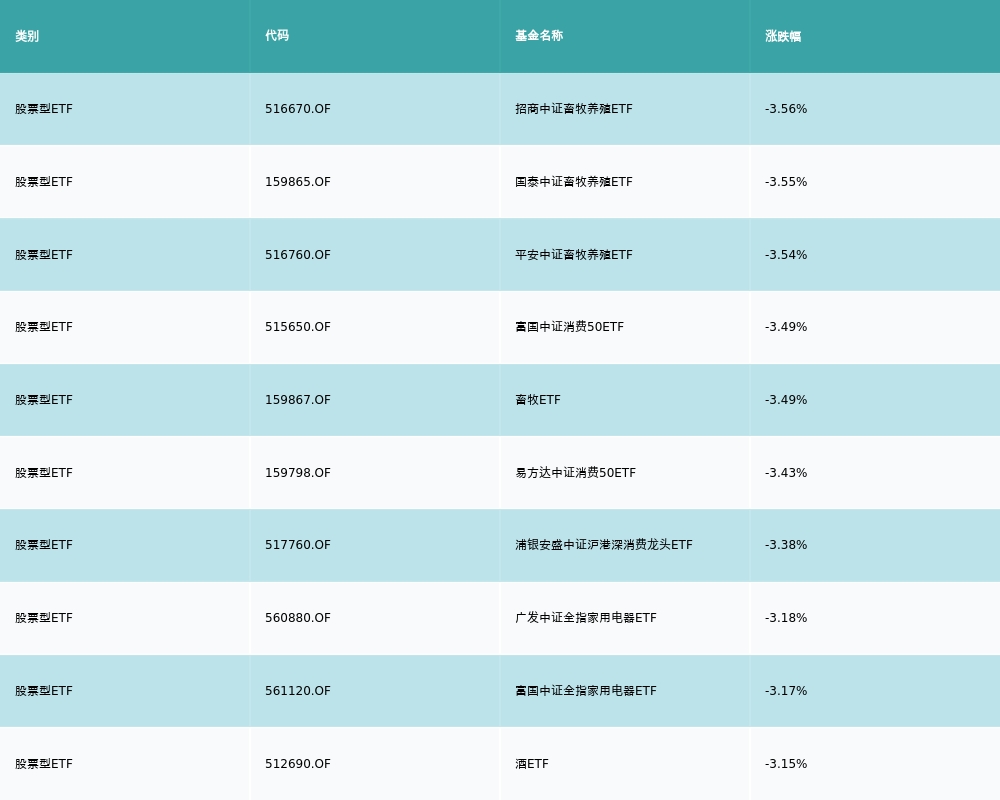Click 股票型ETF in the 515650.OF row
This screenshot has width=1000, height=800.
point(44,327)
